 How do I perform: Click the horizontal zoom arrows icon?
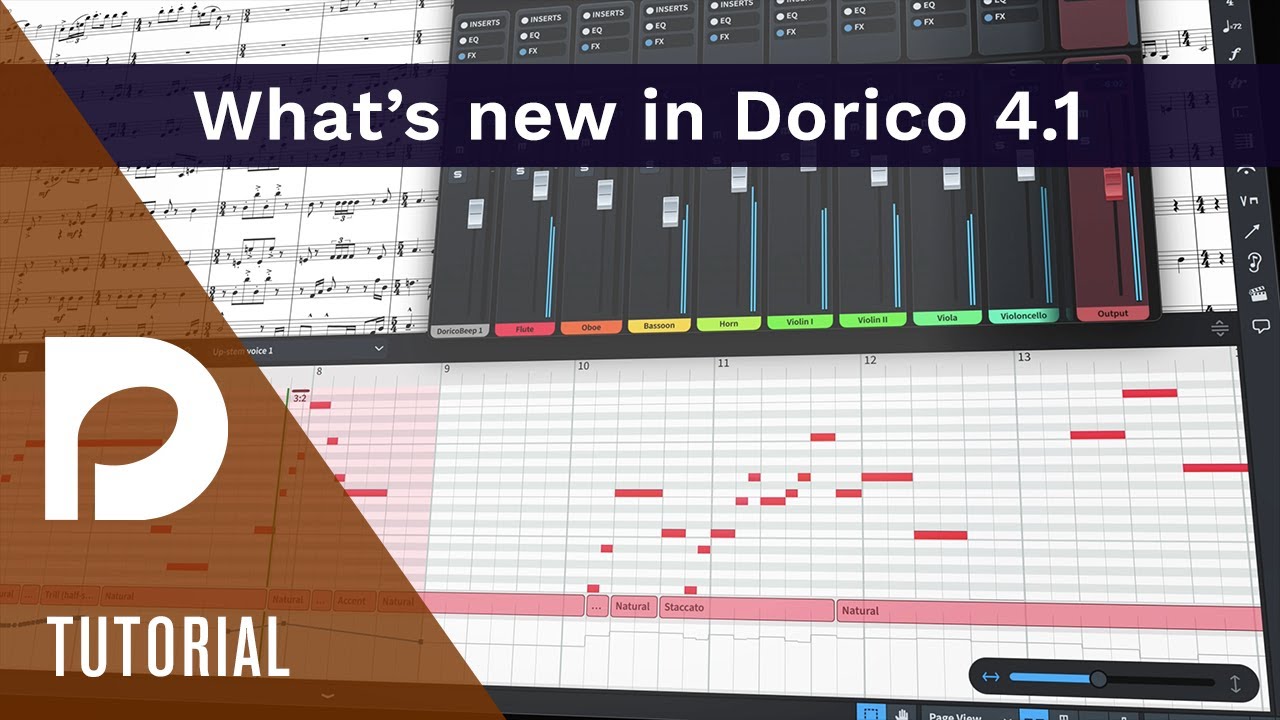(990, 678)
